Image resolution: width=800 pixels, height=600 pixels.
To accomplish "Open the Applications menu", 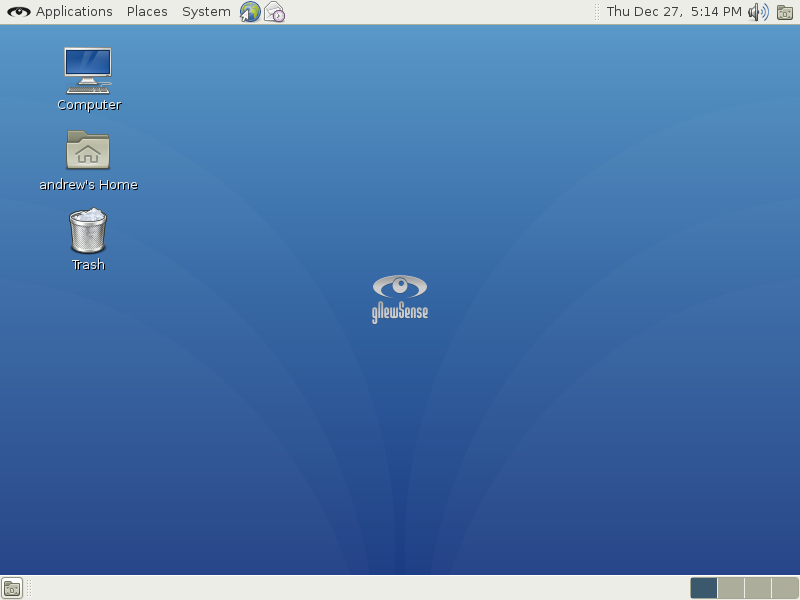I will coord(74,12).
